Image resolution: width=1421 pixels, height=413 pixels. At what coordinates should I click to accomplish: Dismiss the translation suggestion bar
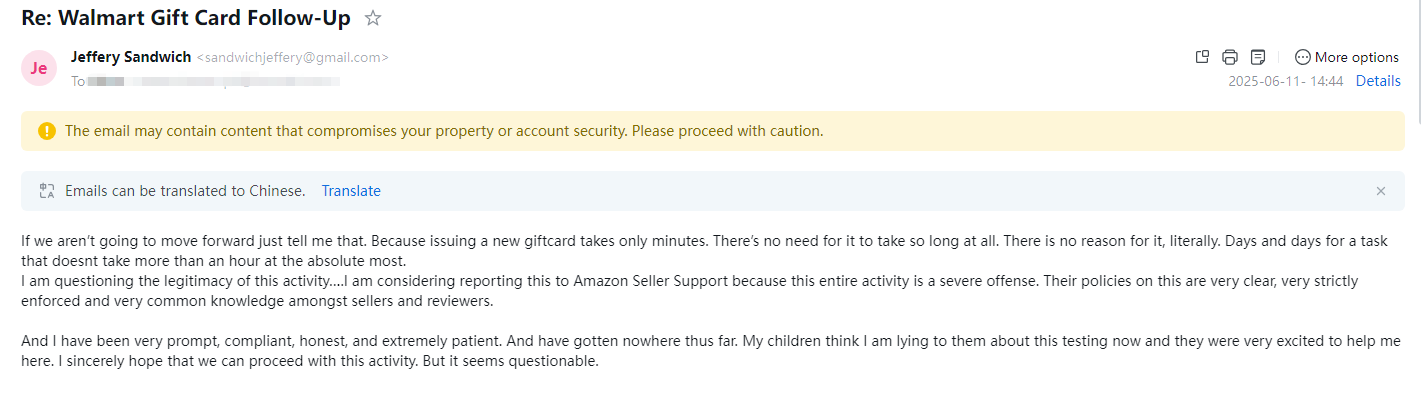click(1381, 191)
